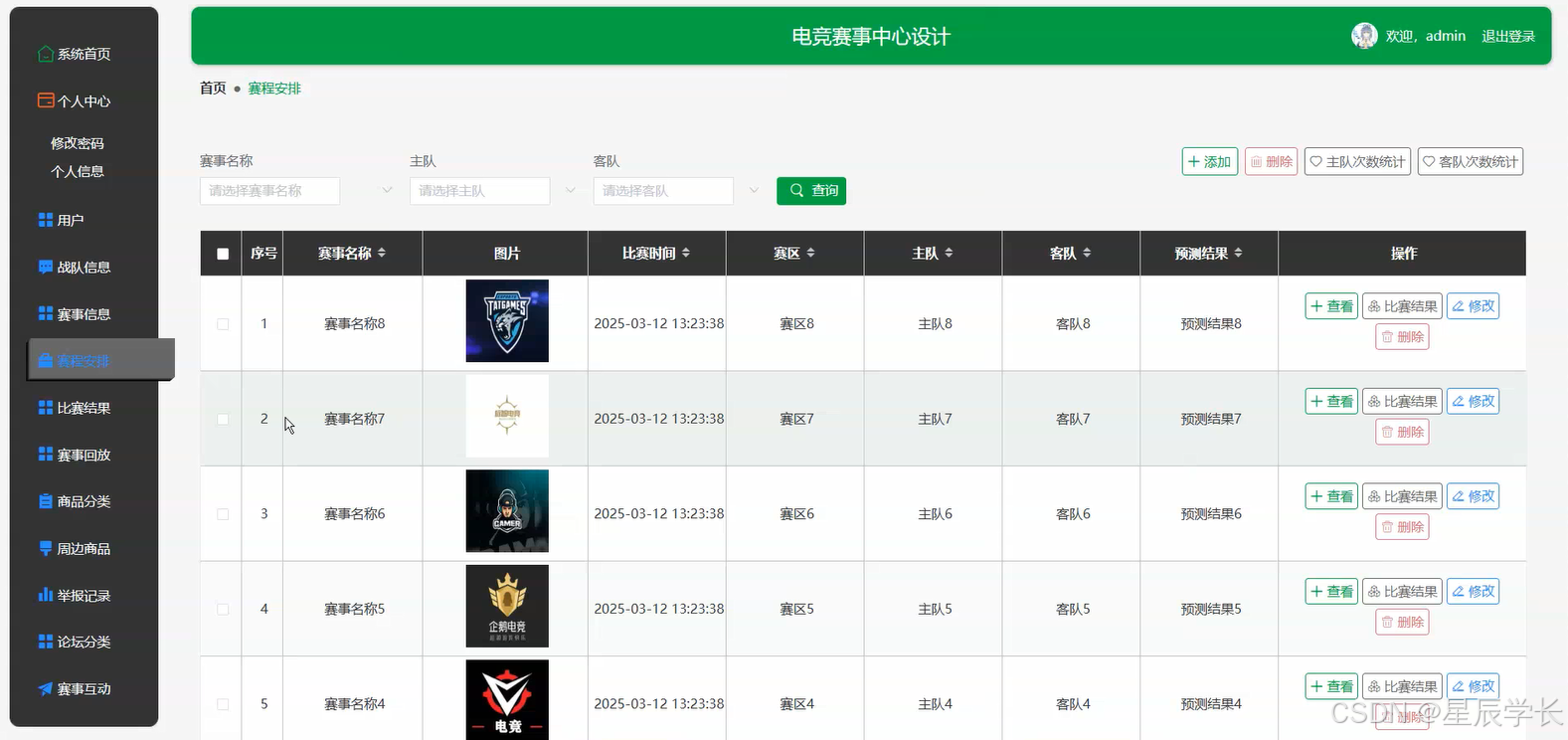Image resolution: width=1568 pixels, height=740 pixels.
Task: Click the 用户 grid icon
Action: coord(46,220)
